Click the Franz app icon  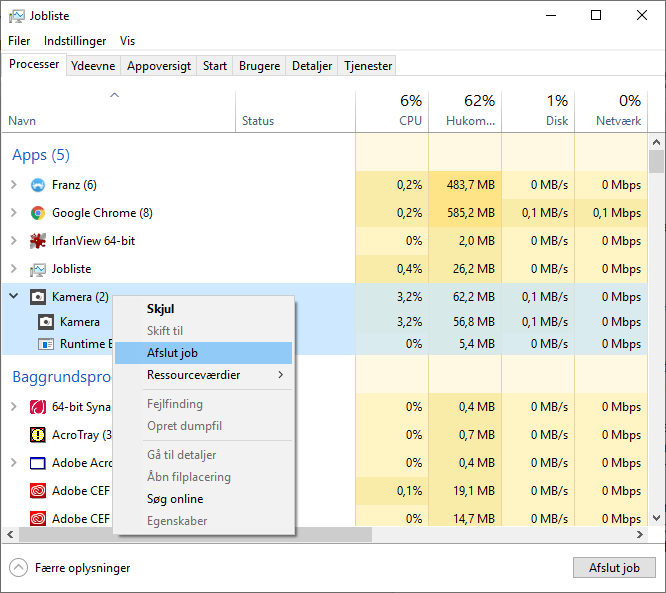tap(38, 185)
